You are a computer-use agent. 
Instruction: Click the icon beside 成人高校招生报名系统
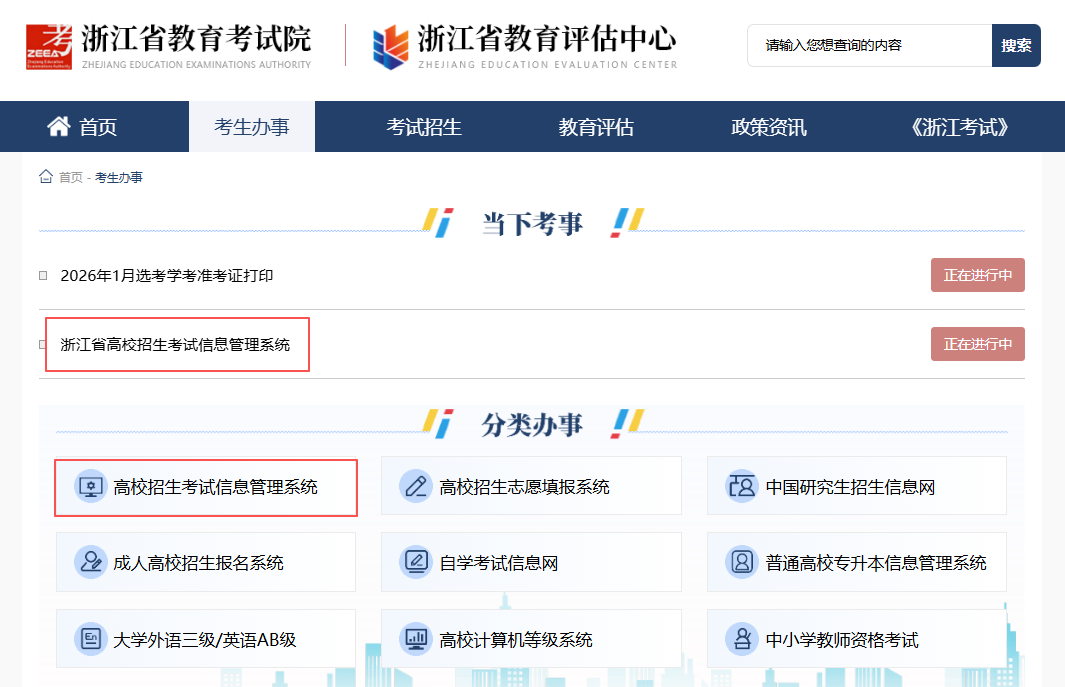pos(91,562)
